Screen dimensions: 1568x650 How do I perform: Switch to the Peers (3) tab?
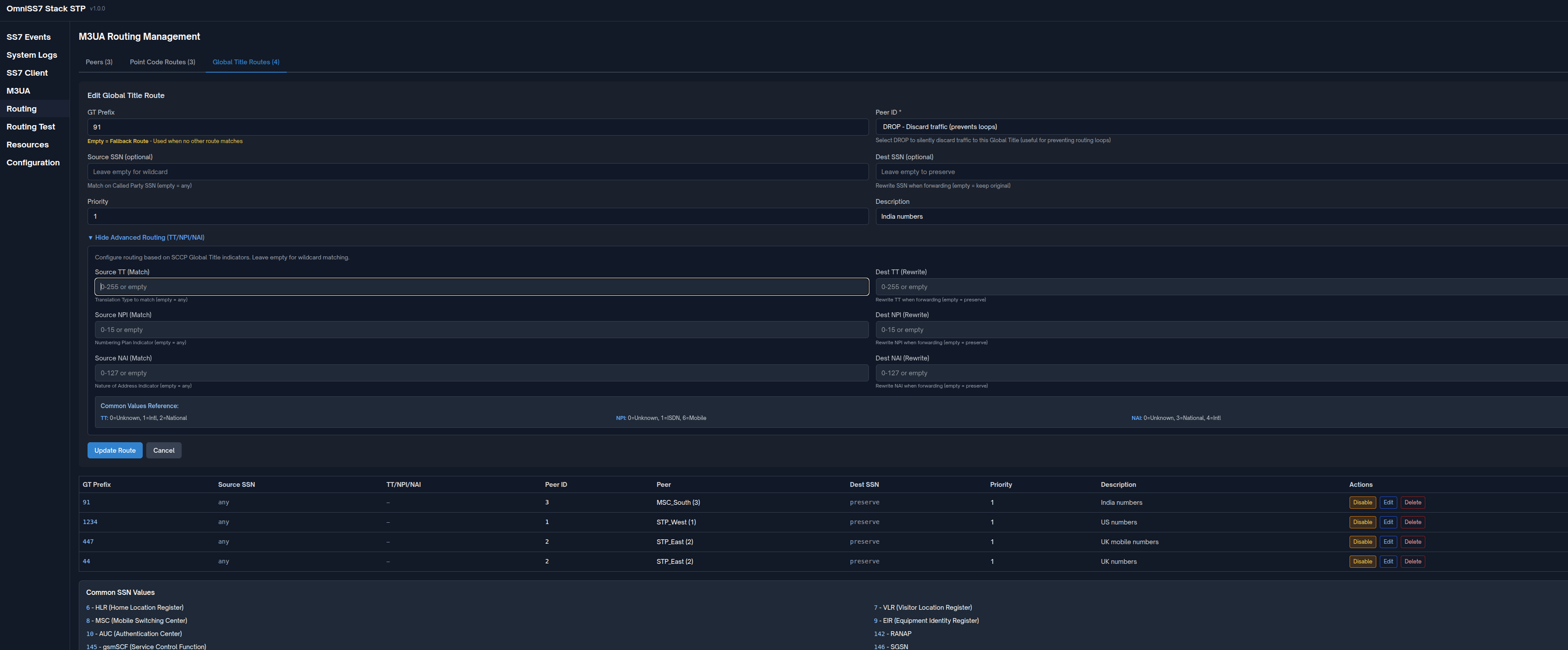coord(98,62)
